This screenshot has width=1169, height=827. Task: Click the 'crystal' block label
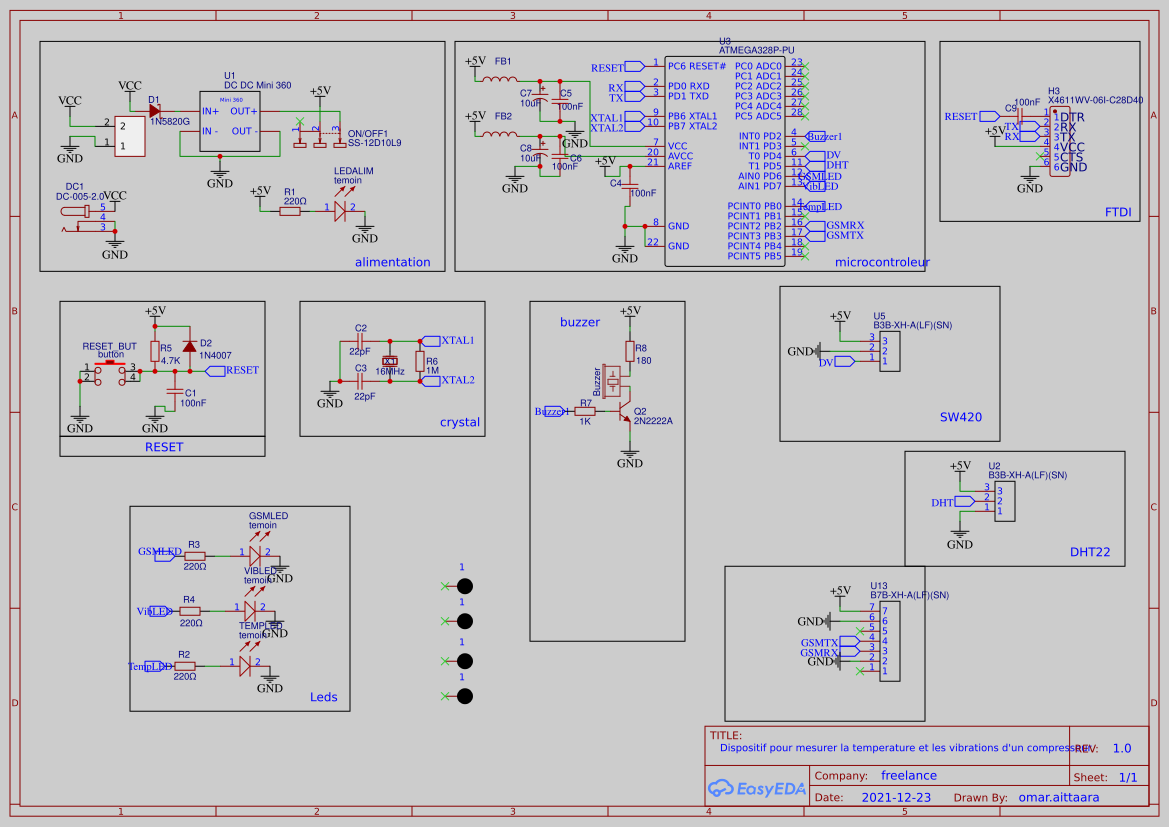pyautogui.click(x=460, y=422)
